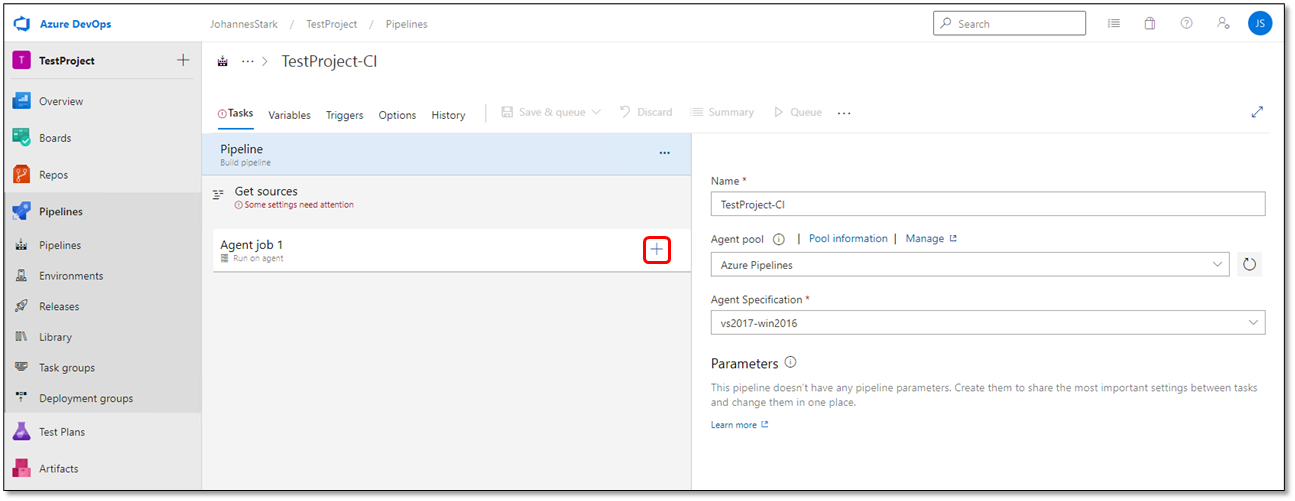Show Agent pool info tooltip icon
The image size is (1295, 501).
coord(779,239)
